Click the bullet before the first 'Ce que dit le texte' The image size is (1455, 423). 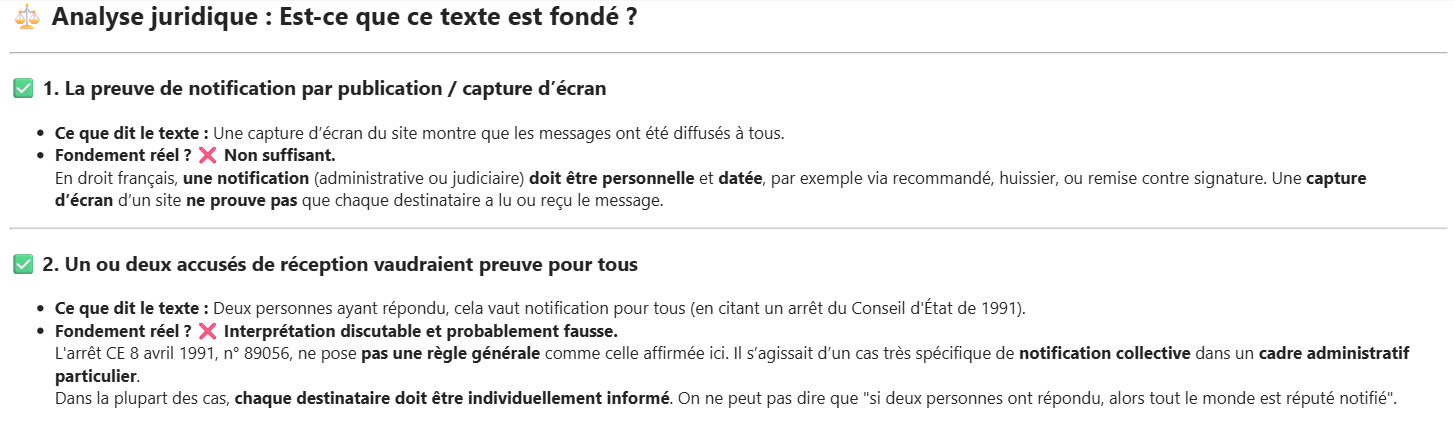(41, 133)
